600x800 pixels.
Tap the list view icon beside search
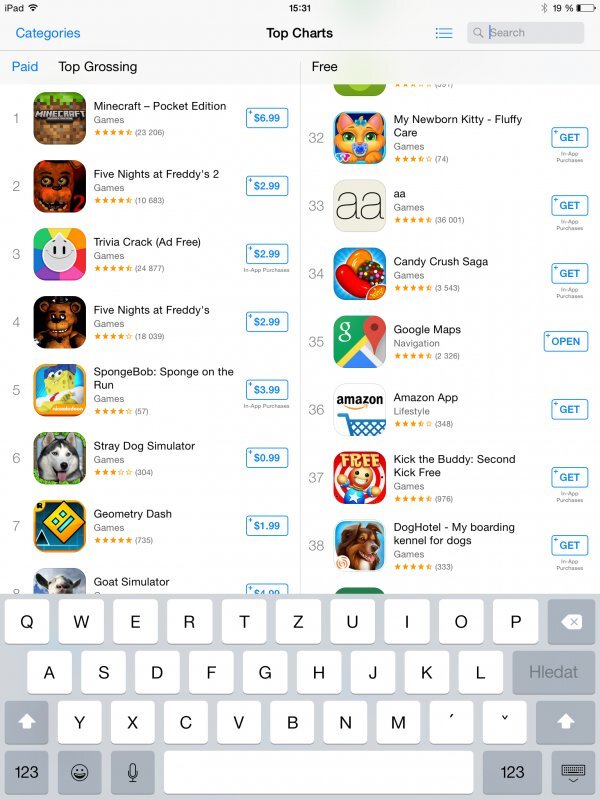click(444, 33)
